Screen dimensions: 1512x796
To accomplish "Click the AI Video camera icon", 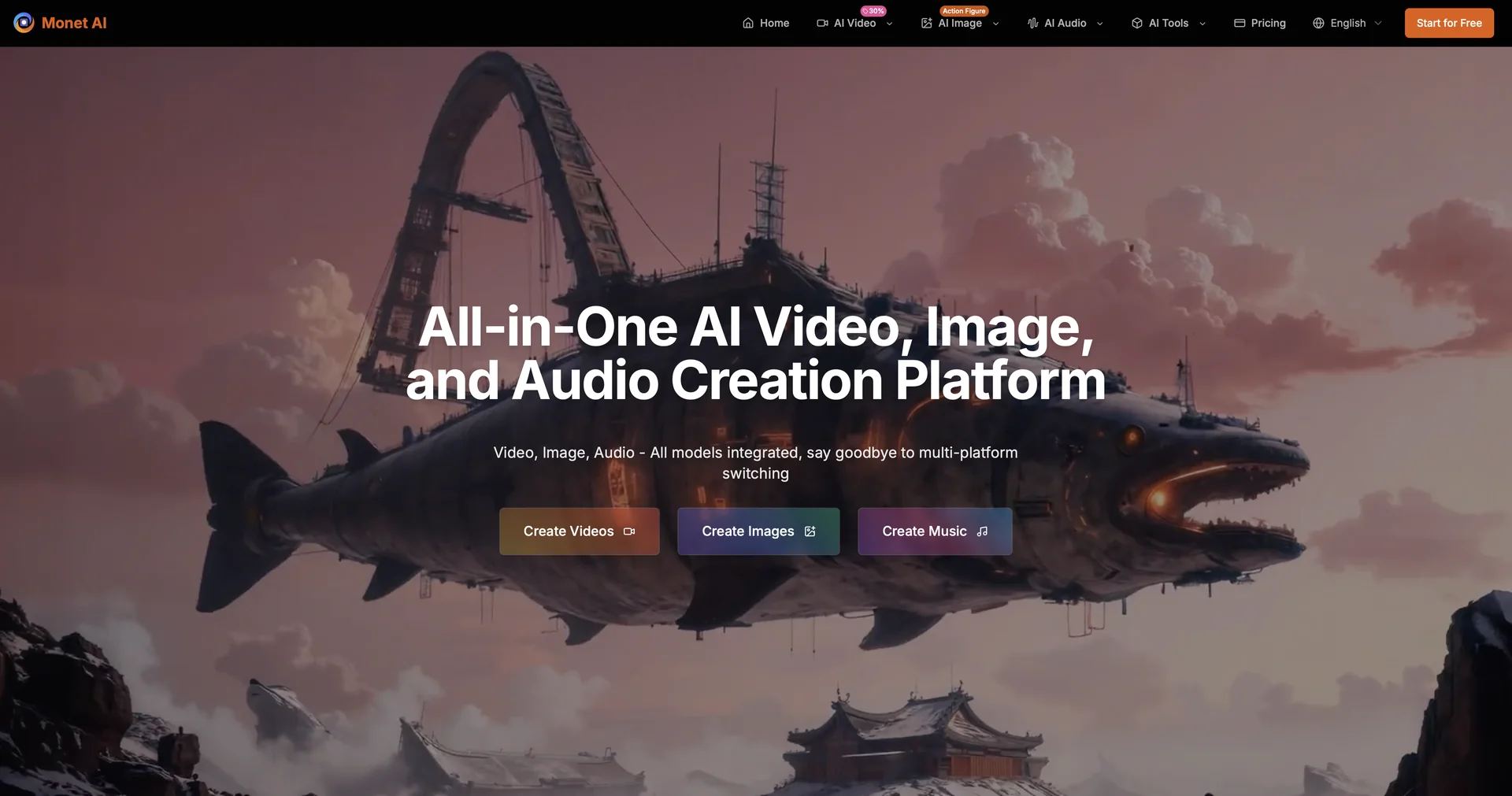I will pos(822,23).
